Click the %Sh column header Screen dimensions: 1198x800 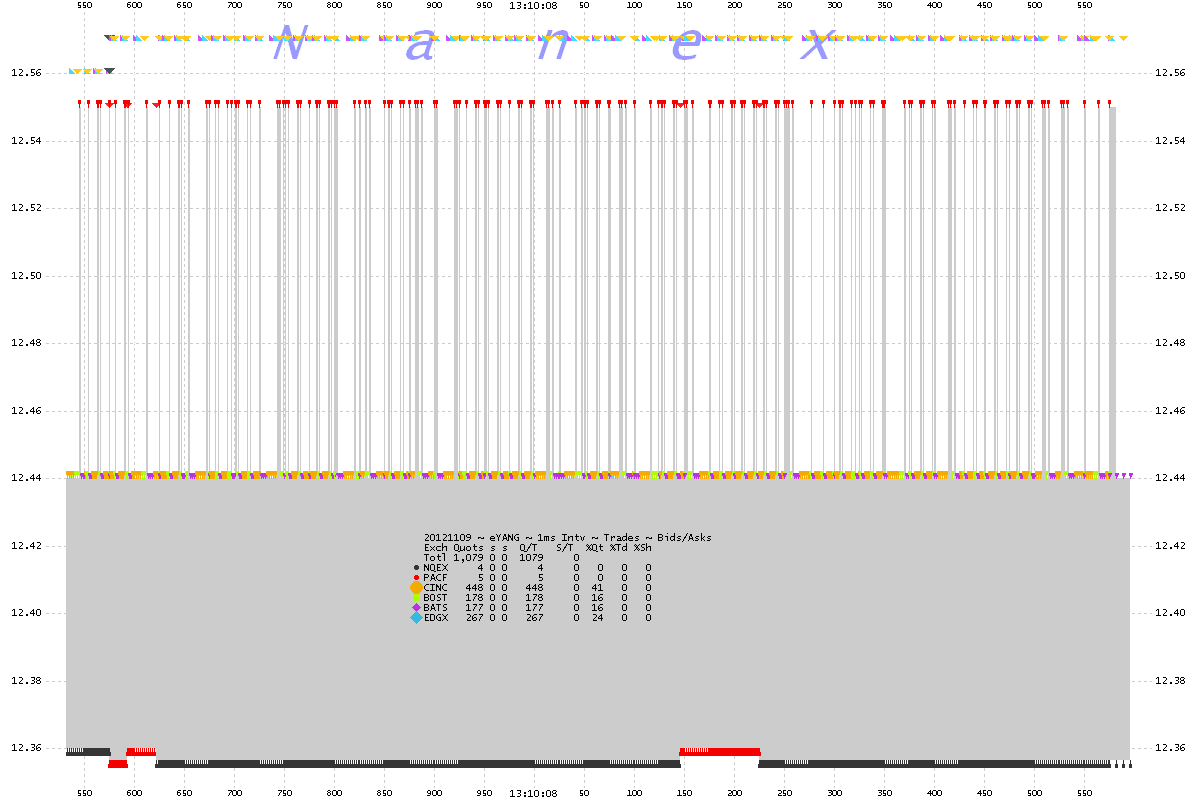click(643, 548)
